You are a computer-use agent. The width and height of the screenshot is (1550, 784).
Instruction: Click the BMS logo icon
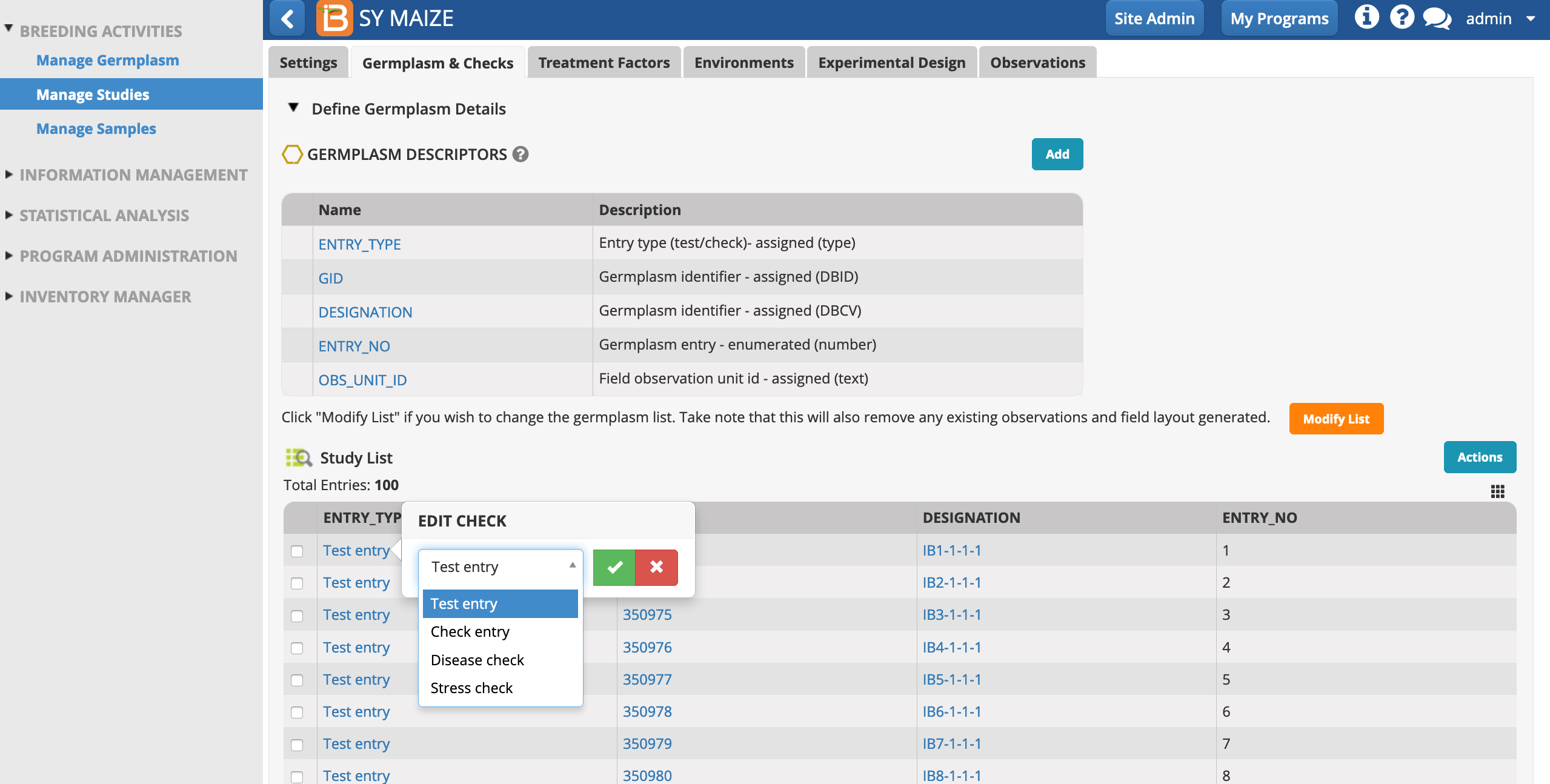334,18
